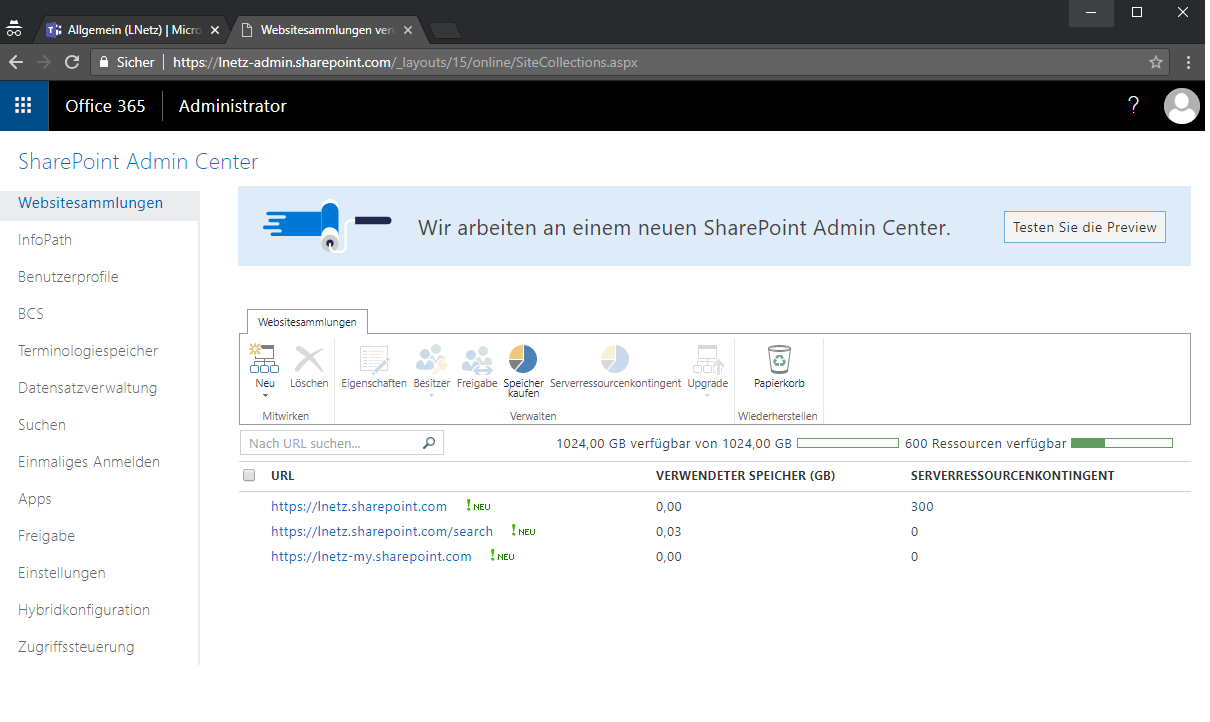Expand the Neu dropdown arrow
The width and height of the screenshot is (1210, 722).
pyautogui.click(x=265, y=396)
